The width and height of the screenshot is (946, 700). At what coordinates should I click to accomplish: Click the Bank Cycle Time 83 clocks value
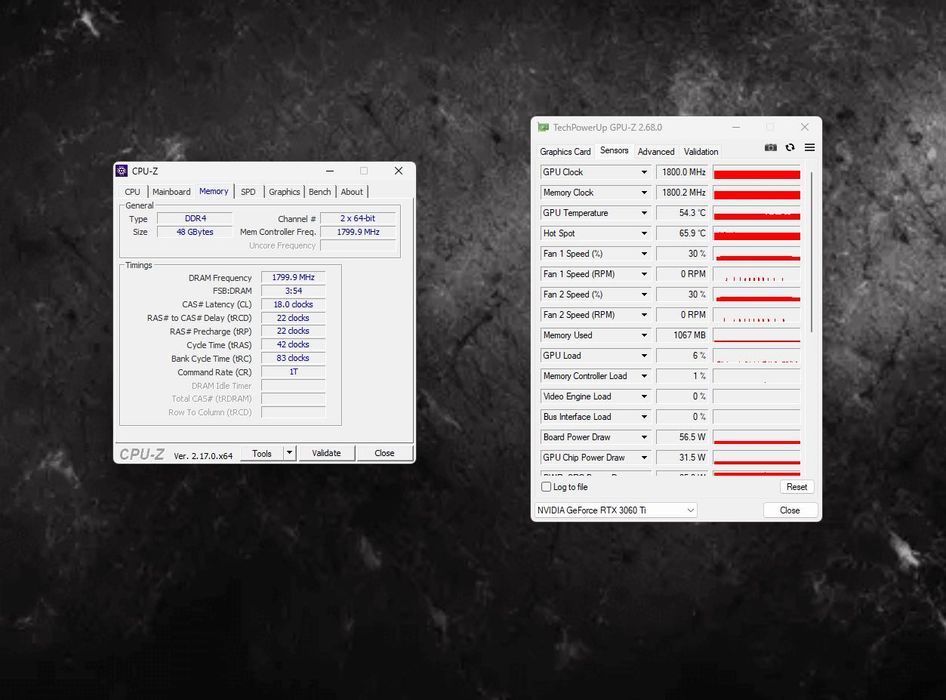tap(293, 358)
